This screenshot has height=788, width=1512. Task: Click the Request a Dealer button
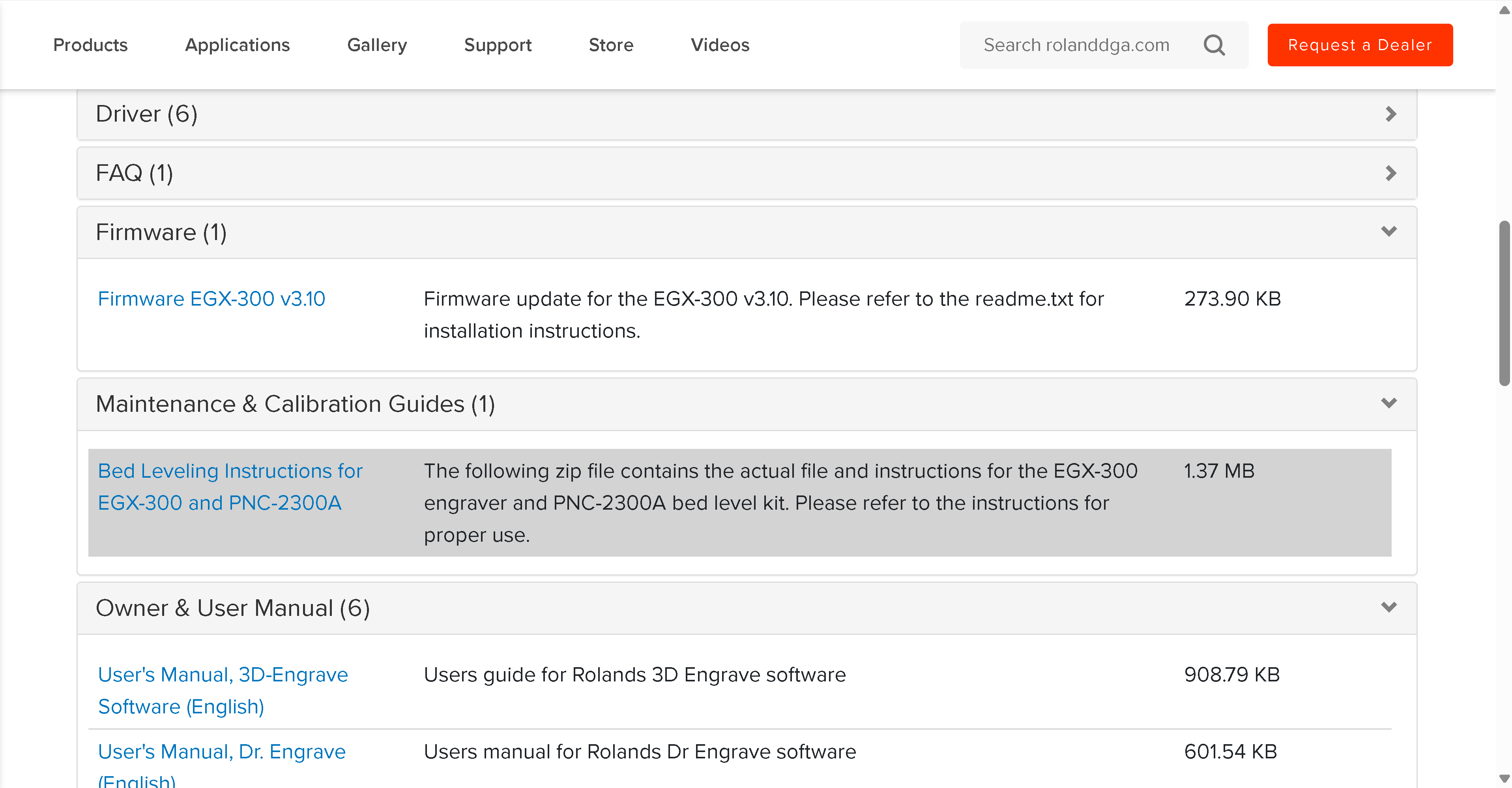point(1360,45)
